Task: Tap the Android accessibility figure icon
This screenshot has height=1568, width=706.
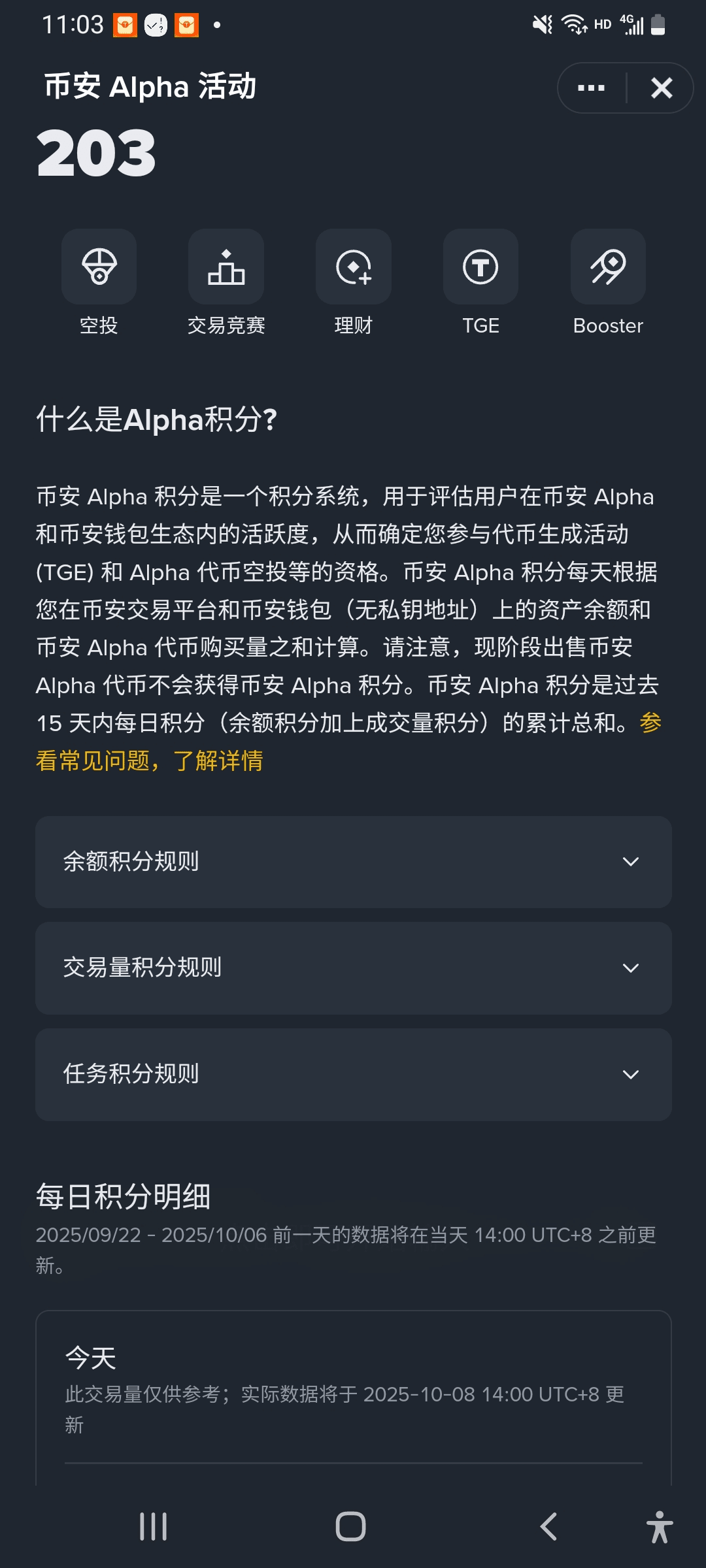Action: pos(659,1527)
